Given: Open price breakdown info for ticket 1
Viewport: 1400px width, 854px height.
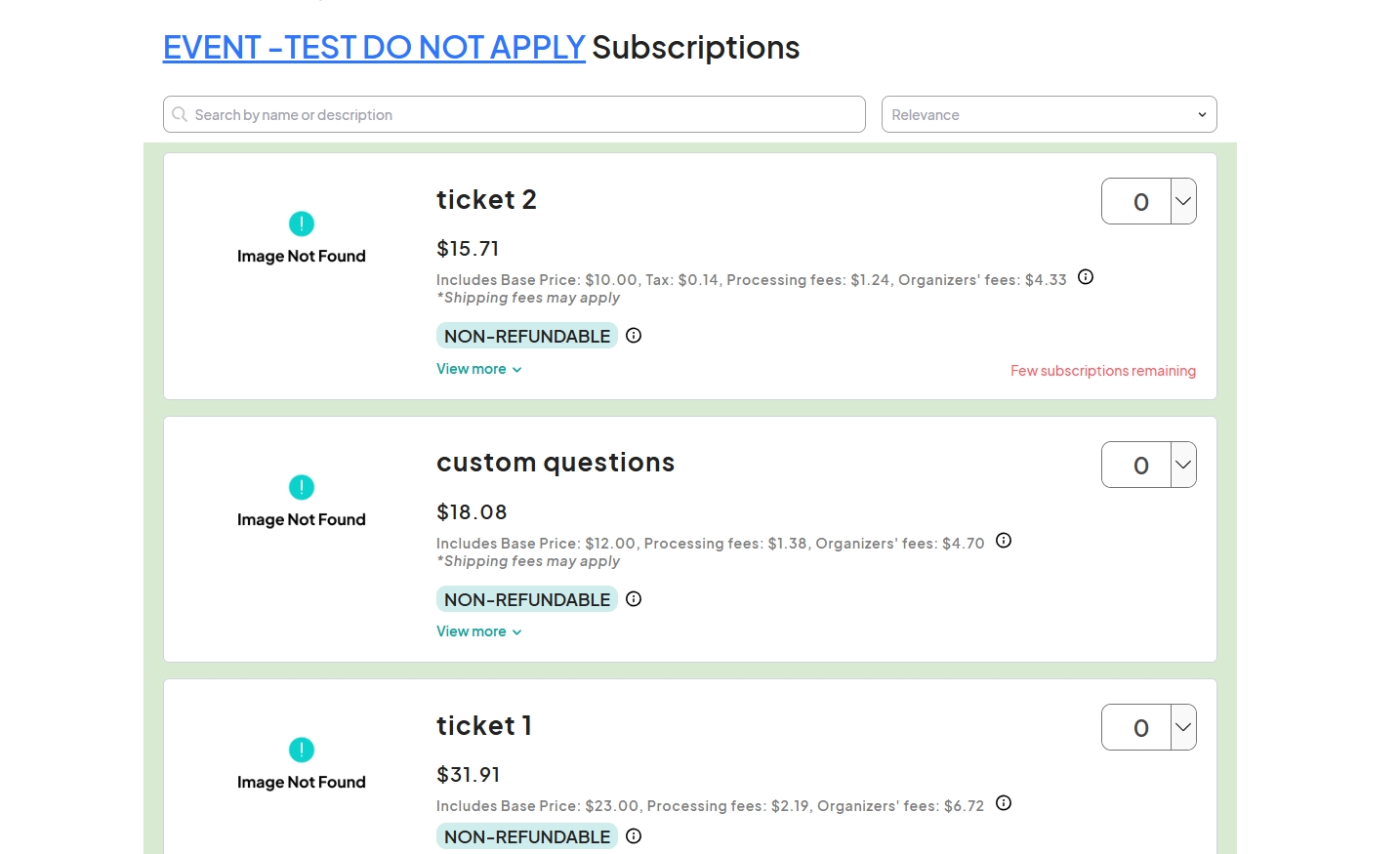Looking at the screenshot, I should [1004, 803].
